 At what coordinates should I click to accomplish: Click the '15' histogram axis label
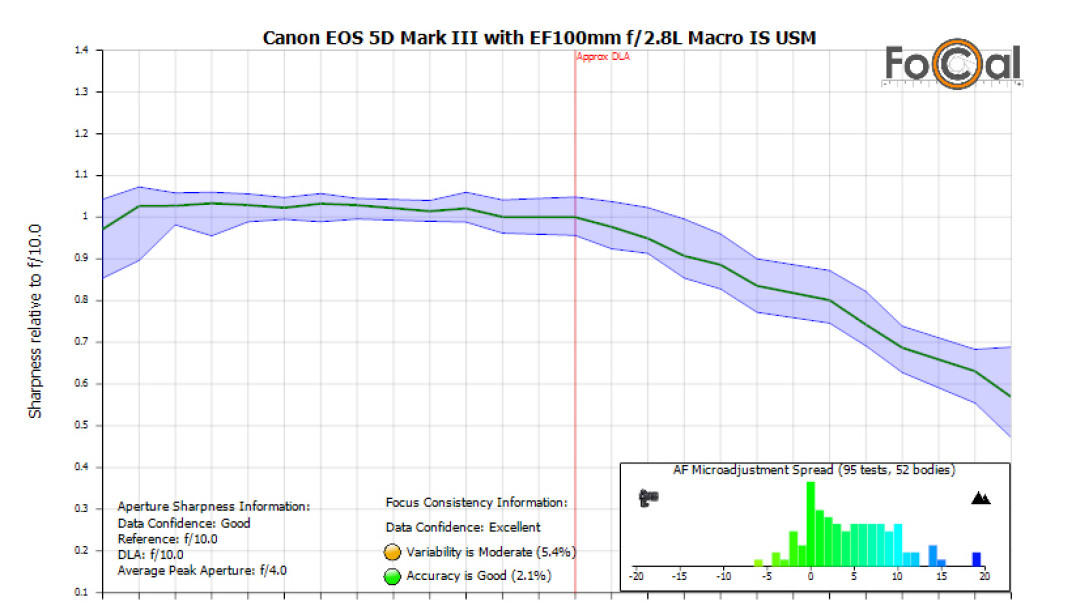(941, 576)
